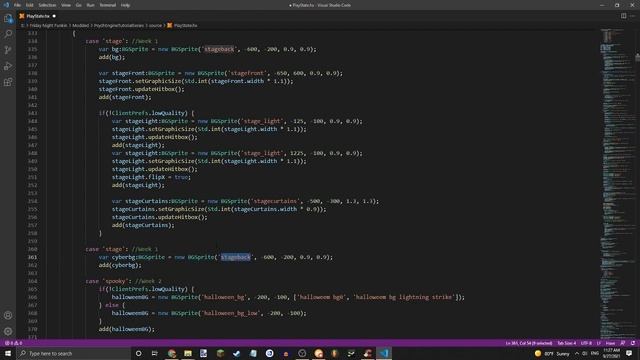
Task: Show hidden system tray icons
Action: point(577,353)
